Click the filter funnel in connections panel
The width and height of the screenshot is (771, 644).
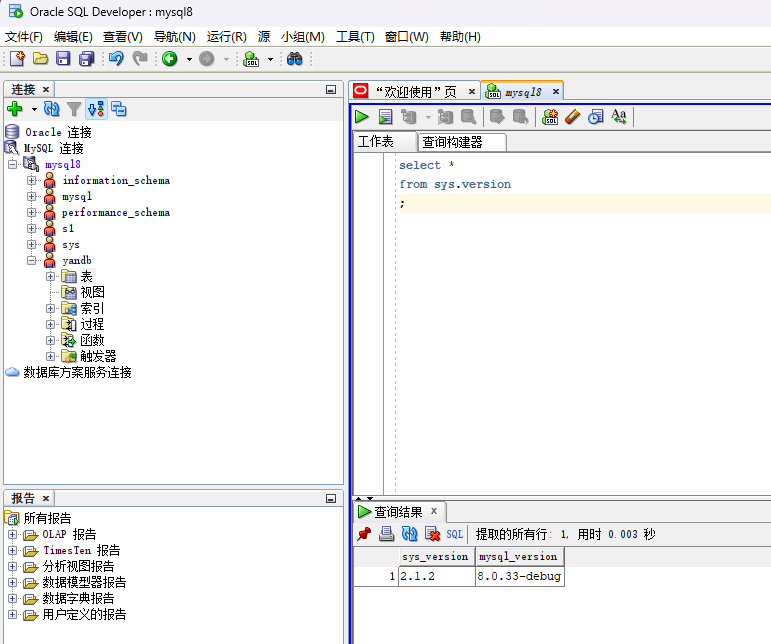coord(74,109)
